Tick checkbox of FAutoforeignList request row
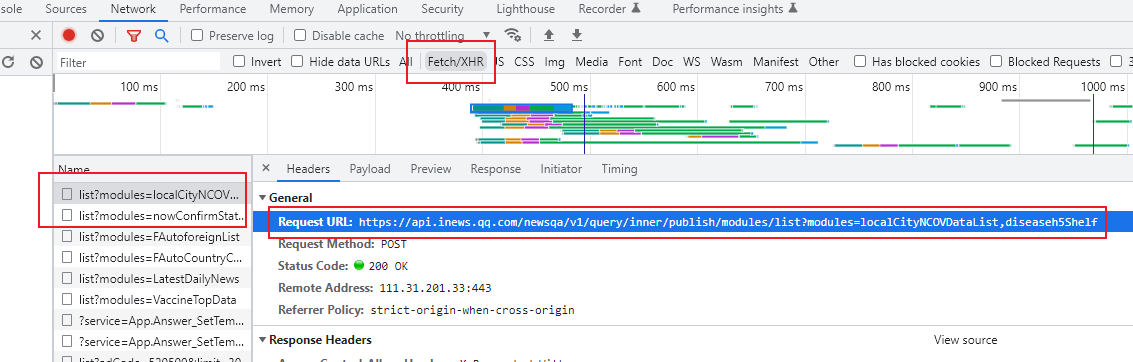The width and height of the screenshot is (1133, 362). coord(67,236)
